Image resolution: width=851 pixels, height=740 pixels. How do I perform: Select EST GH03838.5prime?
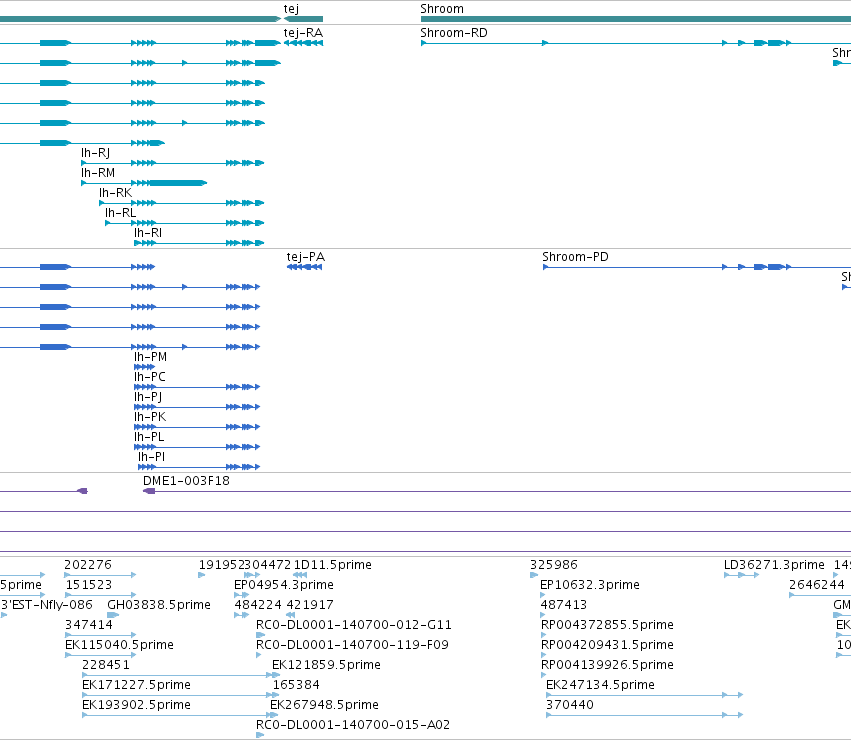159,605
